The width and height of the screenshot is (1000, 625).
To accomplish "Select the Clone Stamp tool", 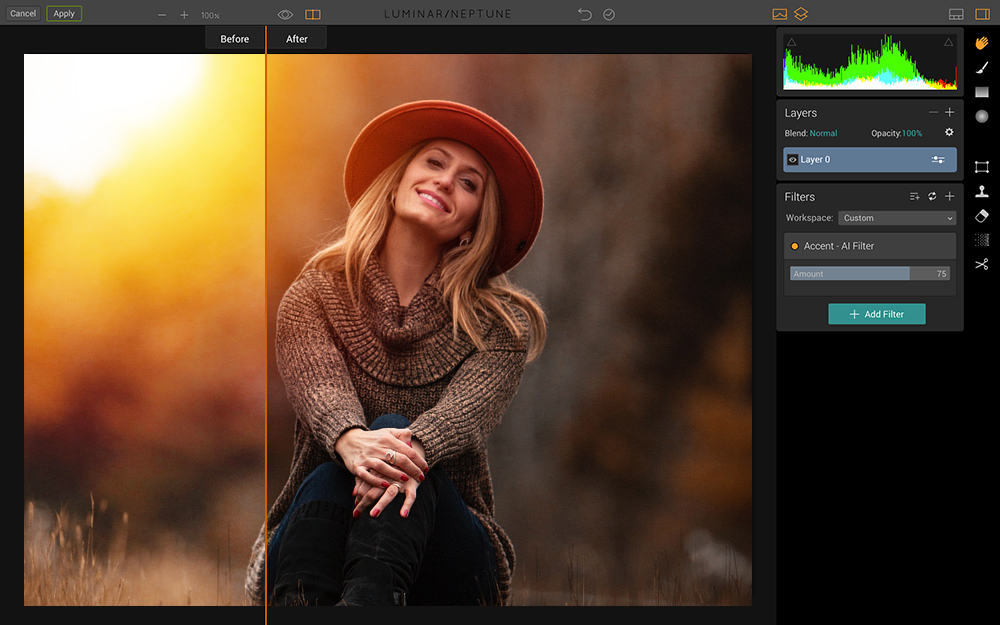I will point(982,192).
